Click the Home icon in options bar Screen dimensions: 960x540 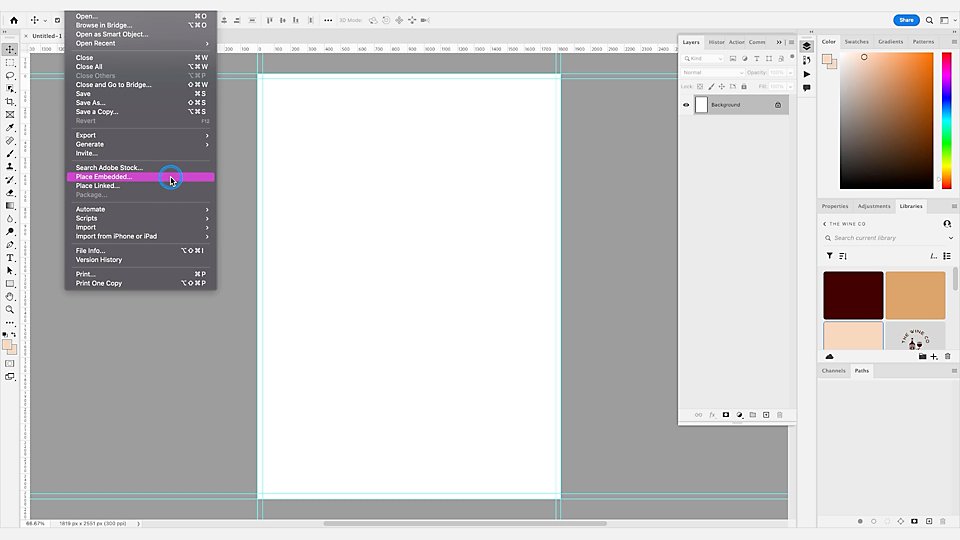click(x=13, y=20)
